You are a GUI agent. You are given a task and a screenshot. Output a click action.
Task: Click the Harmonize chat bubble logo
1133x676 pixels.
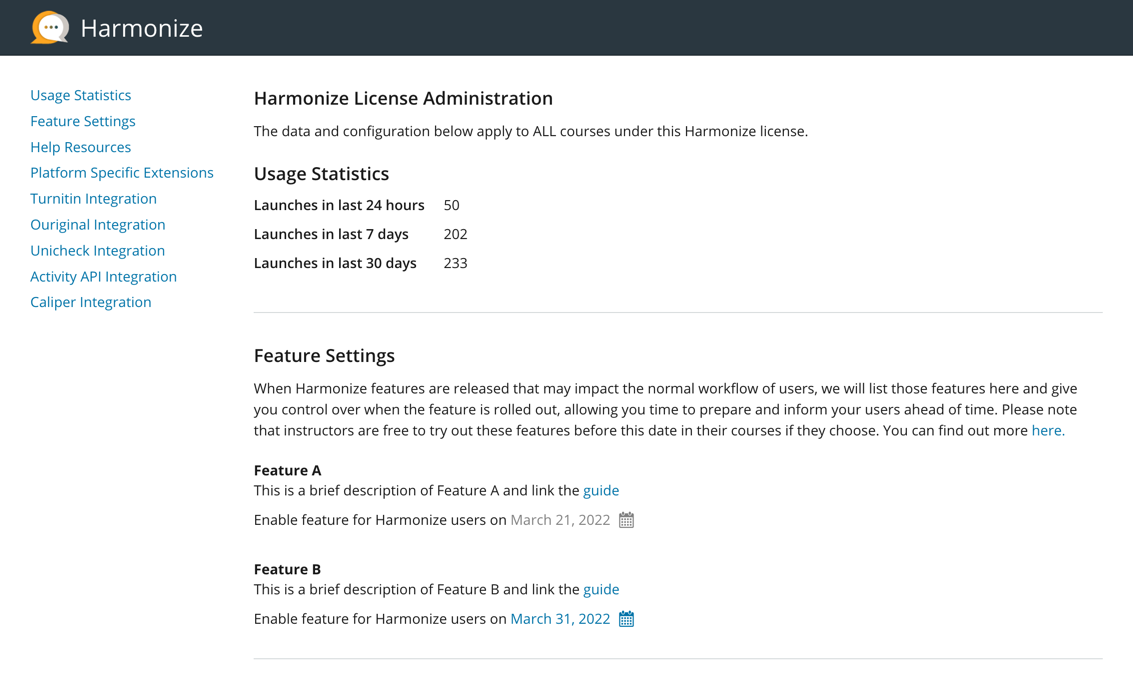[x=50, y=28]
